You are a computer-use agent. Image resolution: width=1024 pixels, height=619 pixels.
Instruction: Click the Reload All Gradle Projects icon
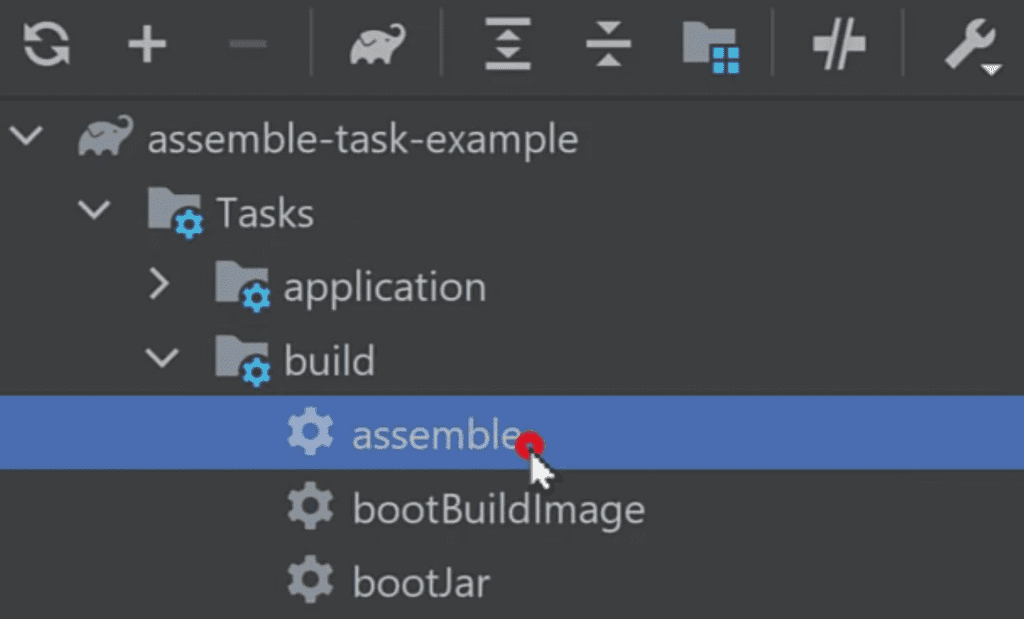pyautogui.click(x=47, y=46)
